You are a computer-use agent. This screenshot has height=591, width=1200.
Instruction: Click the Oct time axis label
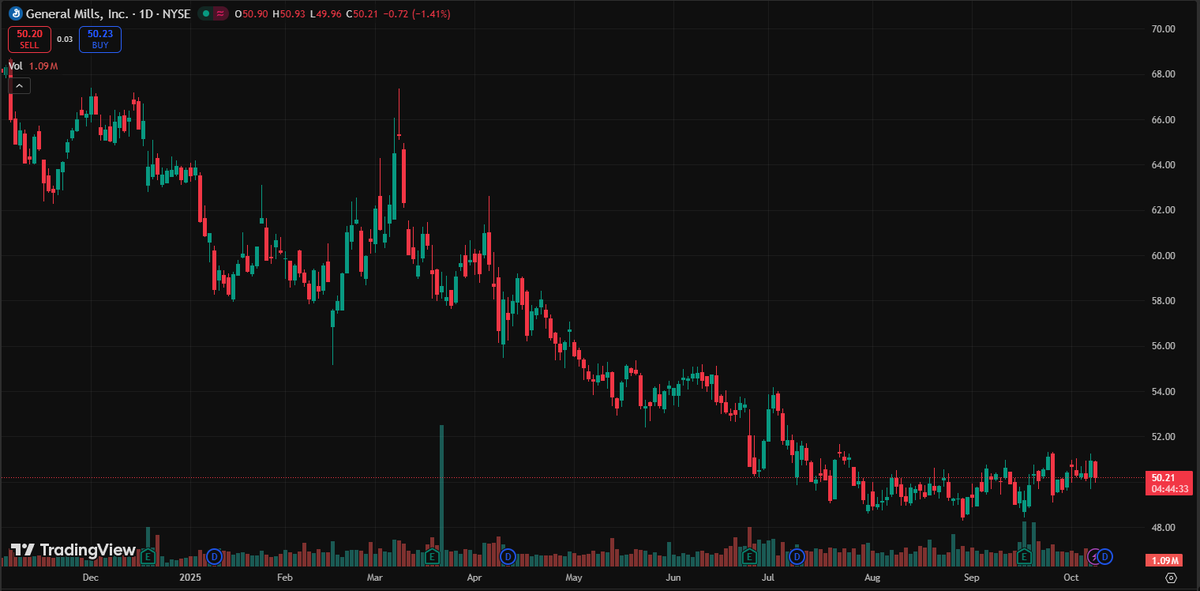click(x=1071, y=578)
